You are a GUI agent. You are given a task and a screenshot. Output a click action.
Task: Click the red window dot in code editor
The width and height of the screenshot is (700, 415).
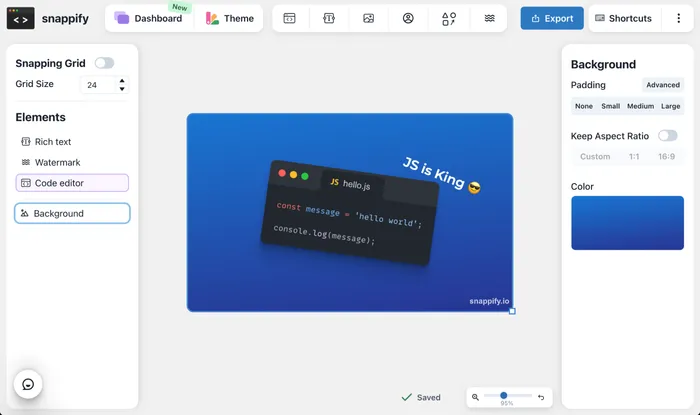pos(282,173)
